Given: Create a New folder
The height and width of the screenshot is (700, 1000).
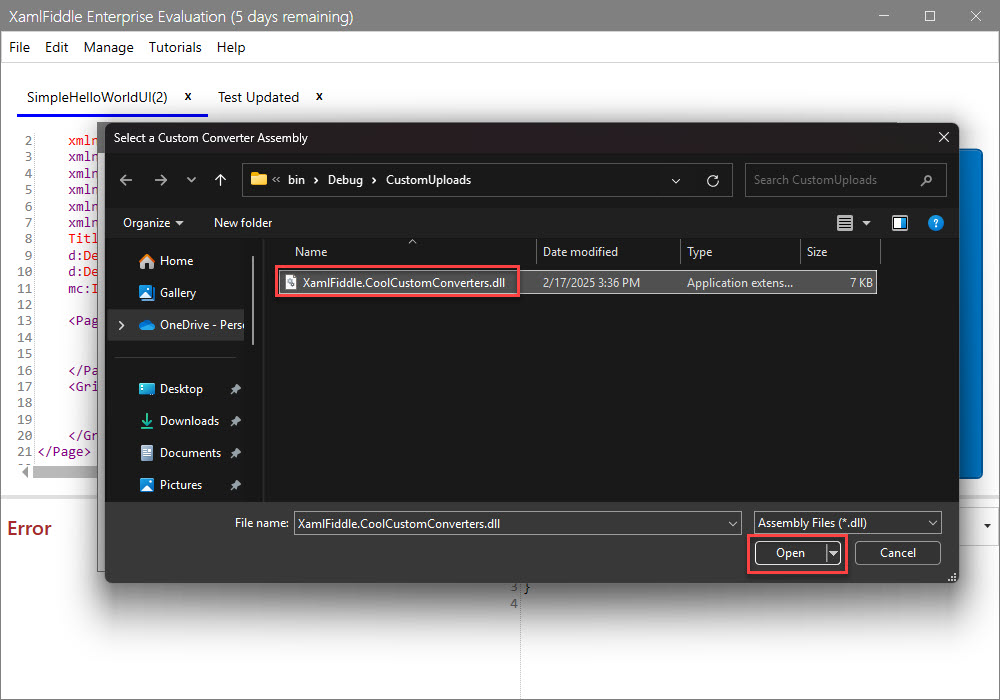Looking at the screenshot, I should pos(243,222).
